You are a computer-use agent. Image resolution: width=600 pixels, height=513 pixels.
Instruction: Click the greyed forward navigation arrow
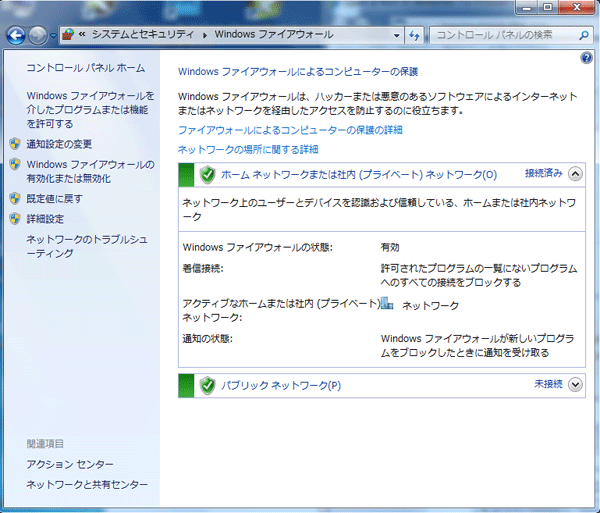[38, 36]
